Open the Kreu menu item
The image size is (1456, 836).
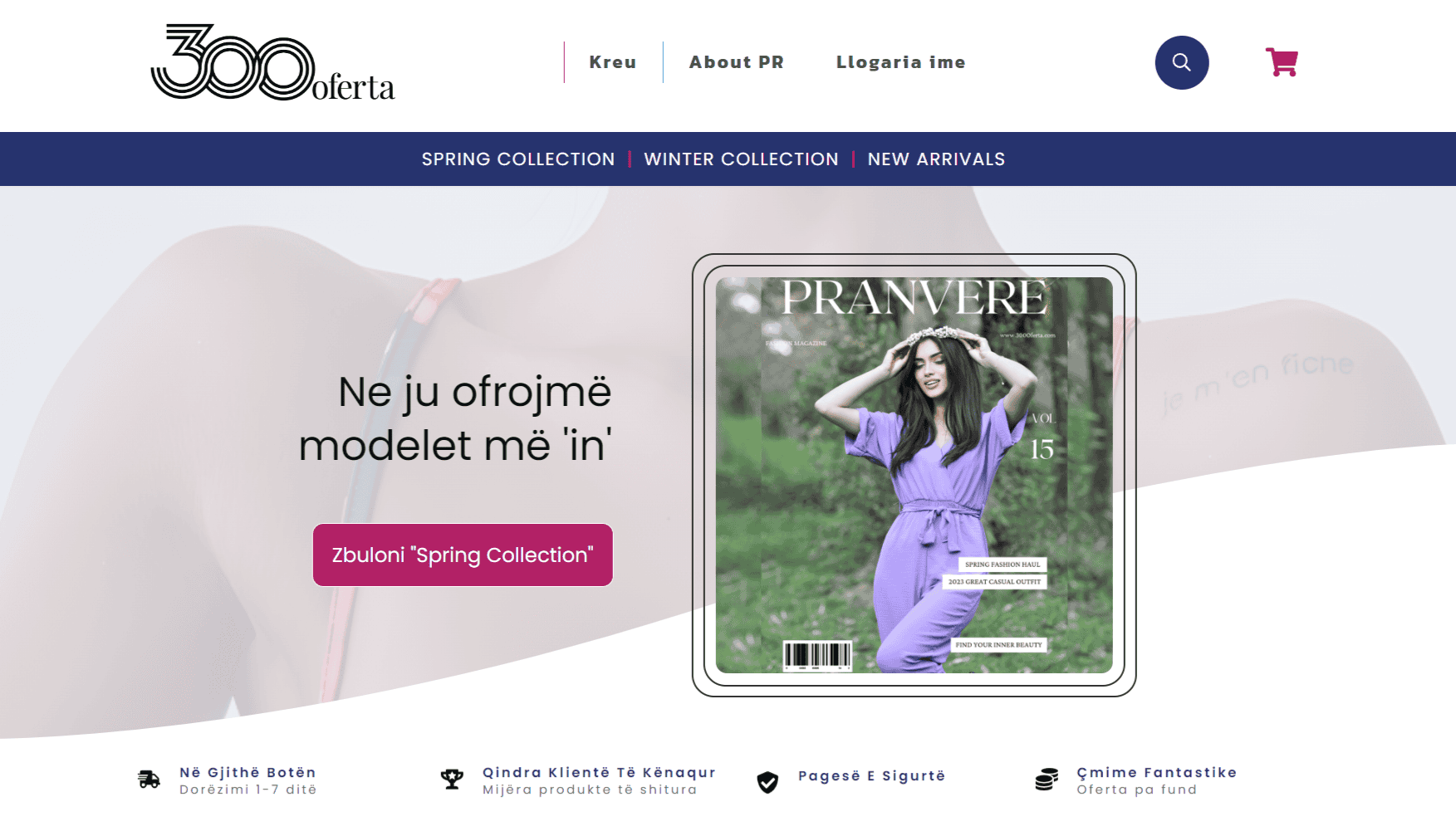(x=613, y=62)
